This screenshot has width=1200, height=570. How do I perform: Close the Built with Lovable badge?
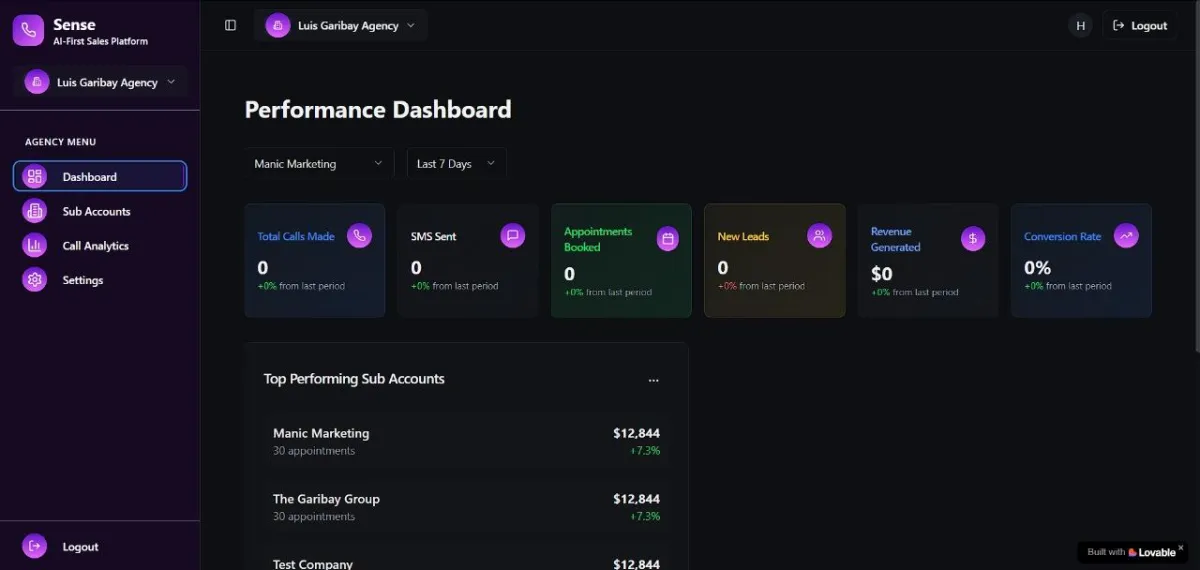(x=1180, y=547)
